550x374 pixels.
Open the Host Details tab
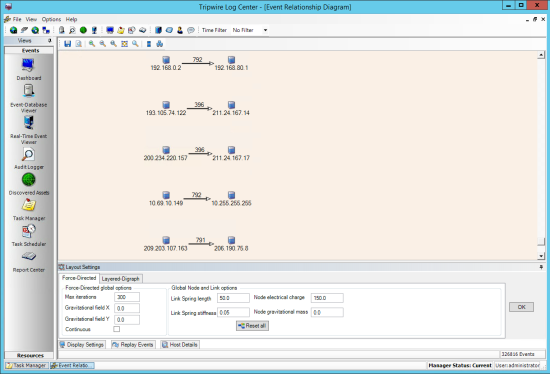[x=180, y=345]
